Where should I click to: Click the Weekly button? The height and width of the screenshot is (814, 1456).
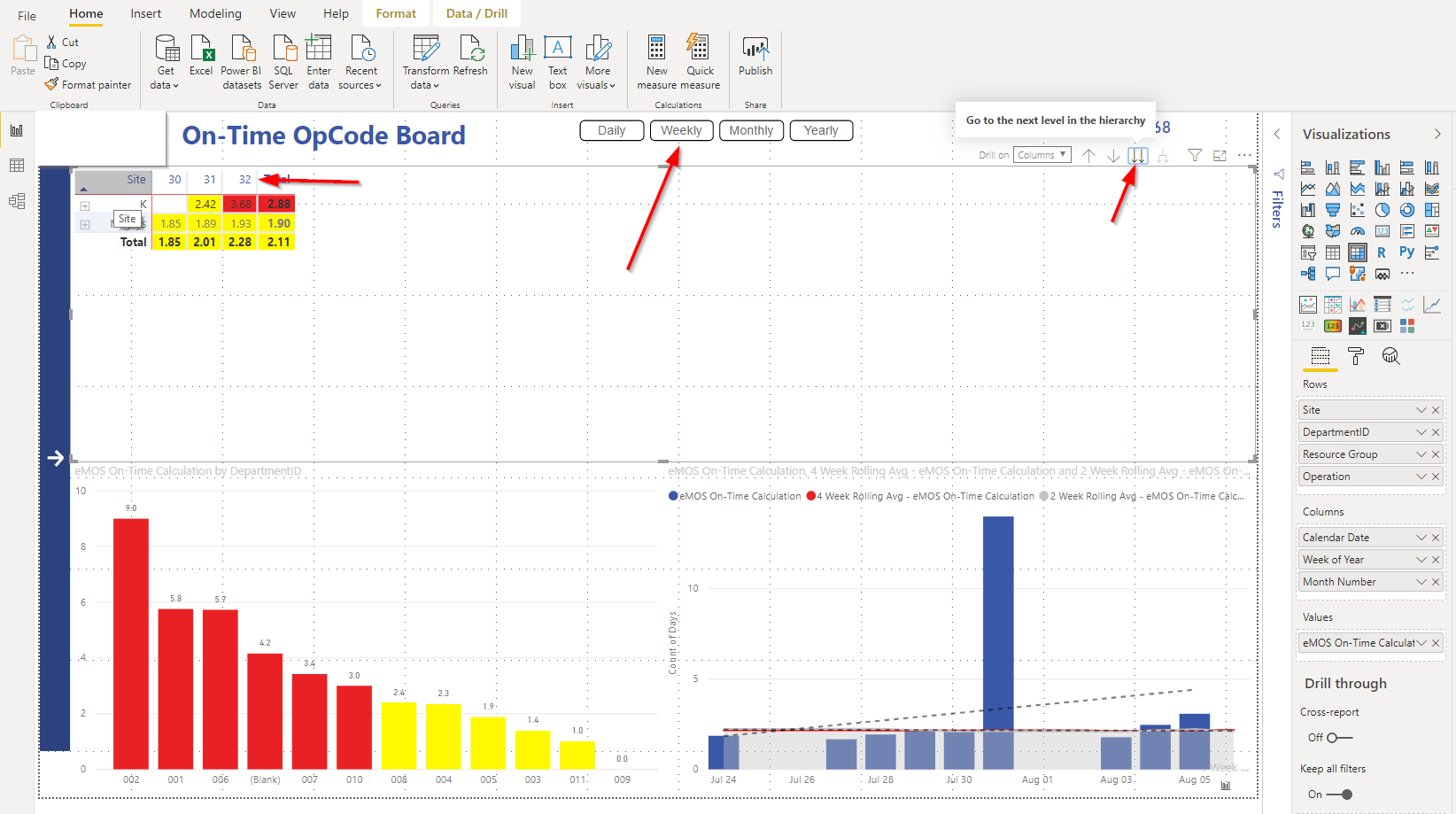coord(681,130)
